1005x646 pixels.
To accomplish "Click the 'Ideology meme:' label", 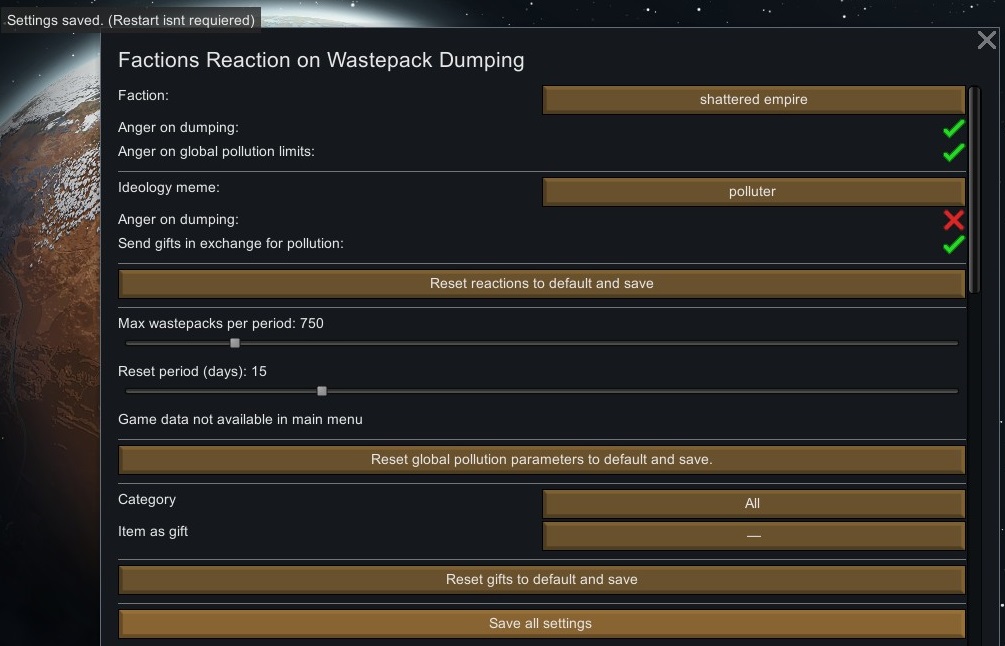I will (169, 188).
